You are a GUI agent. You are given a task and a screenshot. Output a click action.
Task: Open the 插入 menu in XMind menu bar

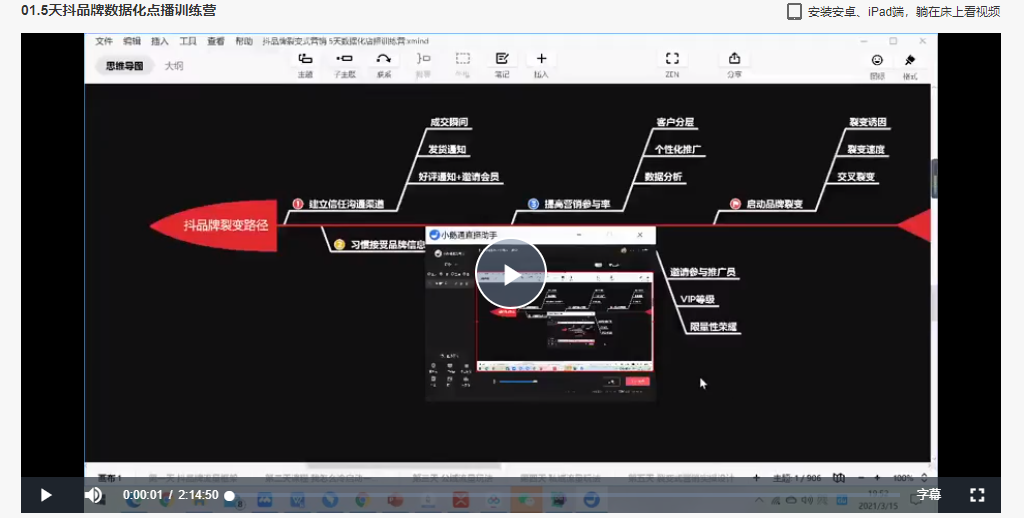(x=160, y=41)
